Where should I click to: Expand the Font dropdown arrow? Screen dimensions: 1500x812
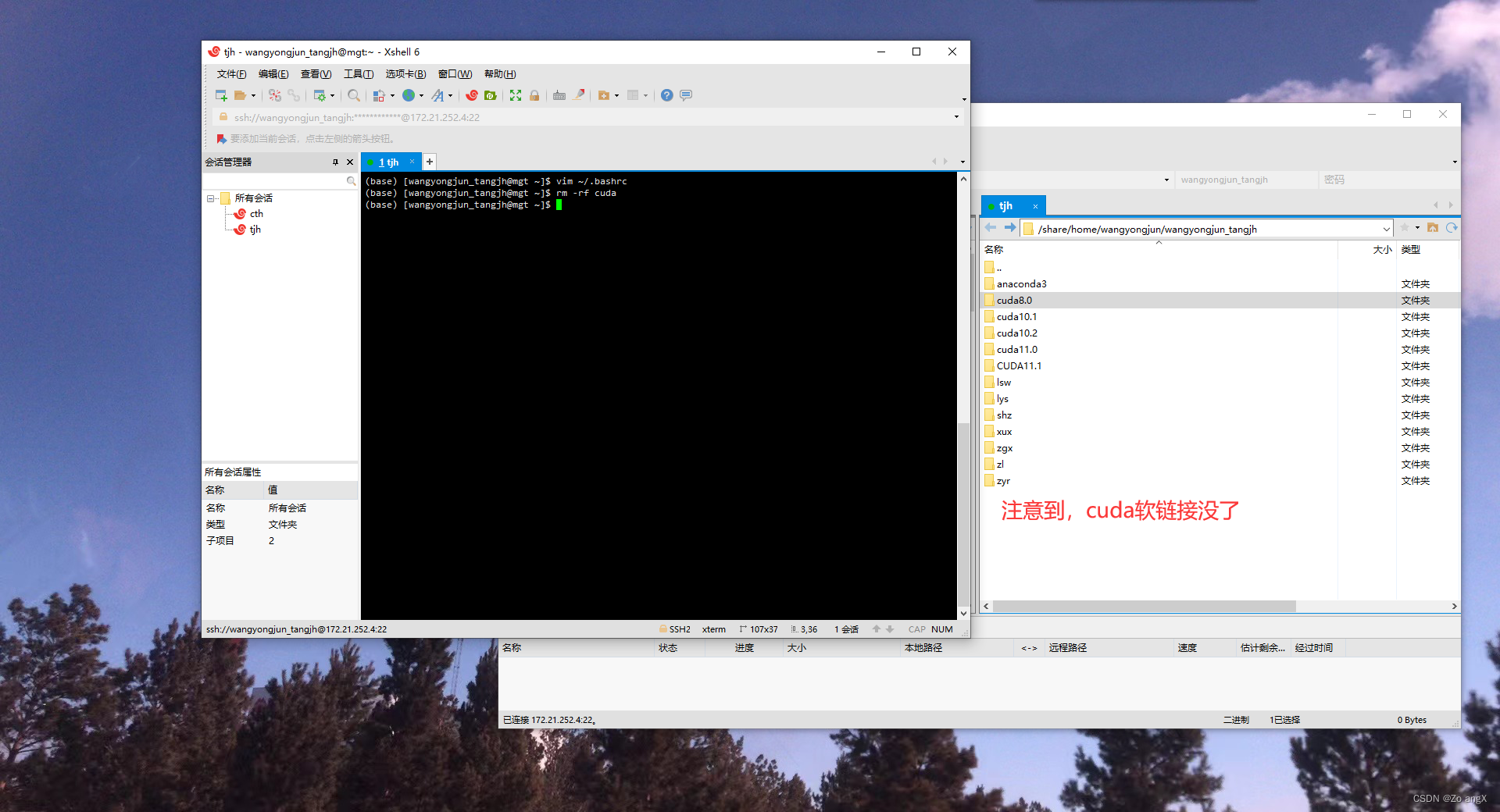[451, 96]
